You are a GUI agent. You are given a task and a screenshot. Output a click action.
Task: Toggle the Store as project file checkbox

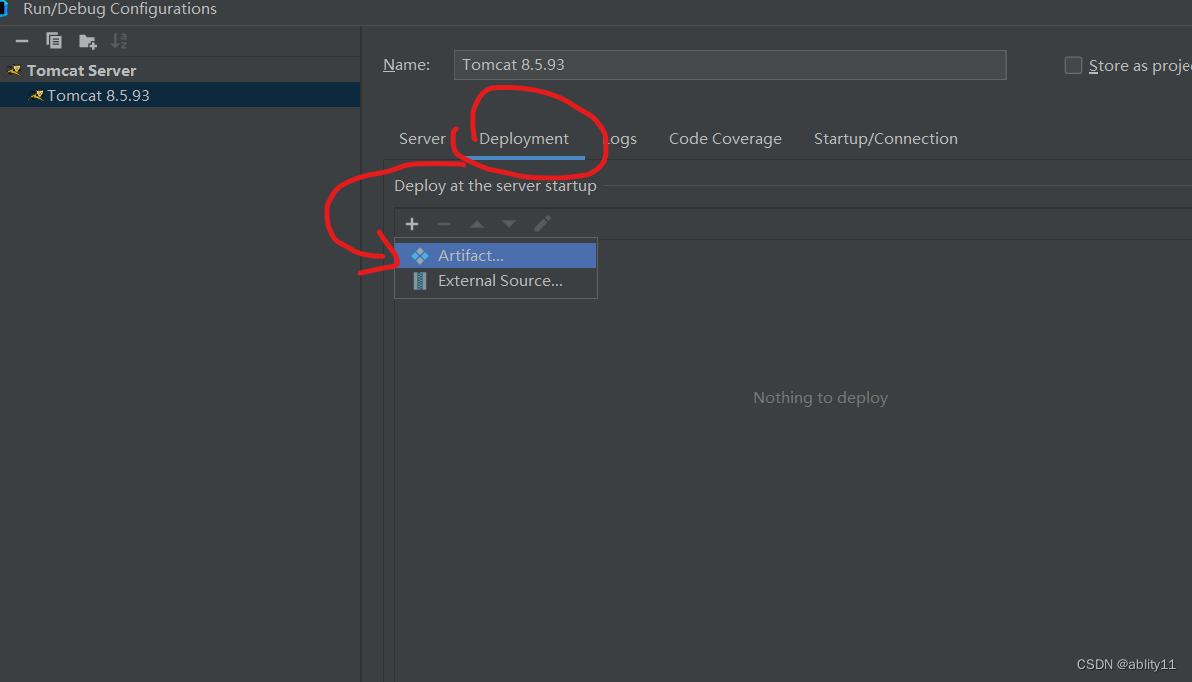tap(1073, 65)
